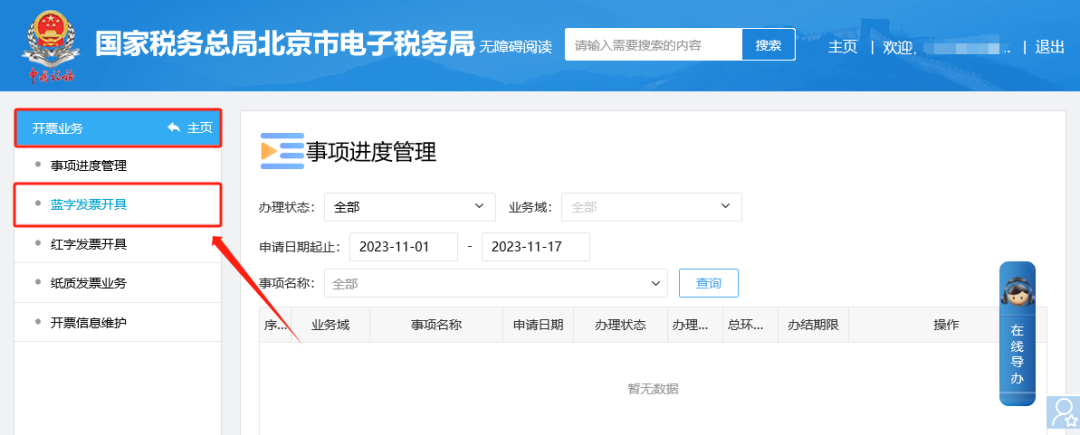Click the 事项进度管理 title icon
This screenshot has width=1080, height=435.
coord(281,152)
